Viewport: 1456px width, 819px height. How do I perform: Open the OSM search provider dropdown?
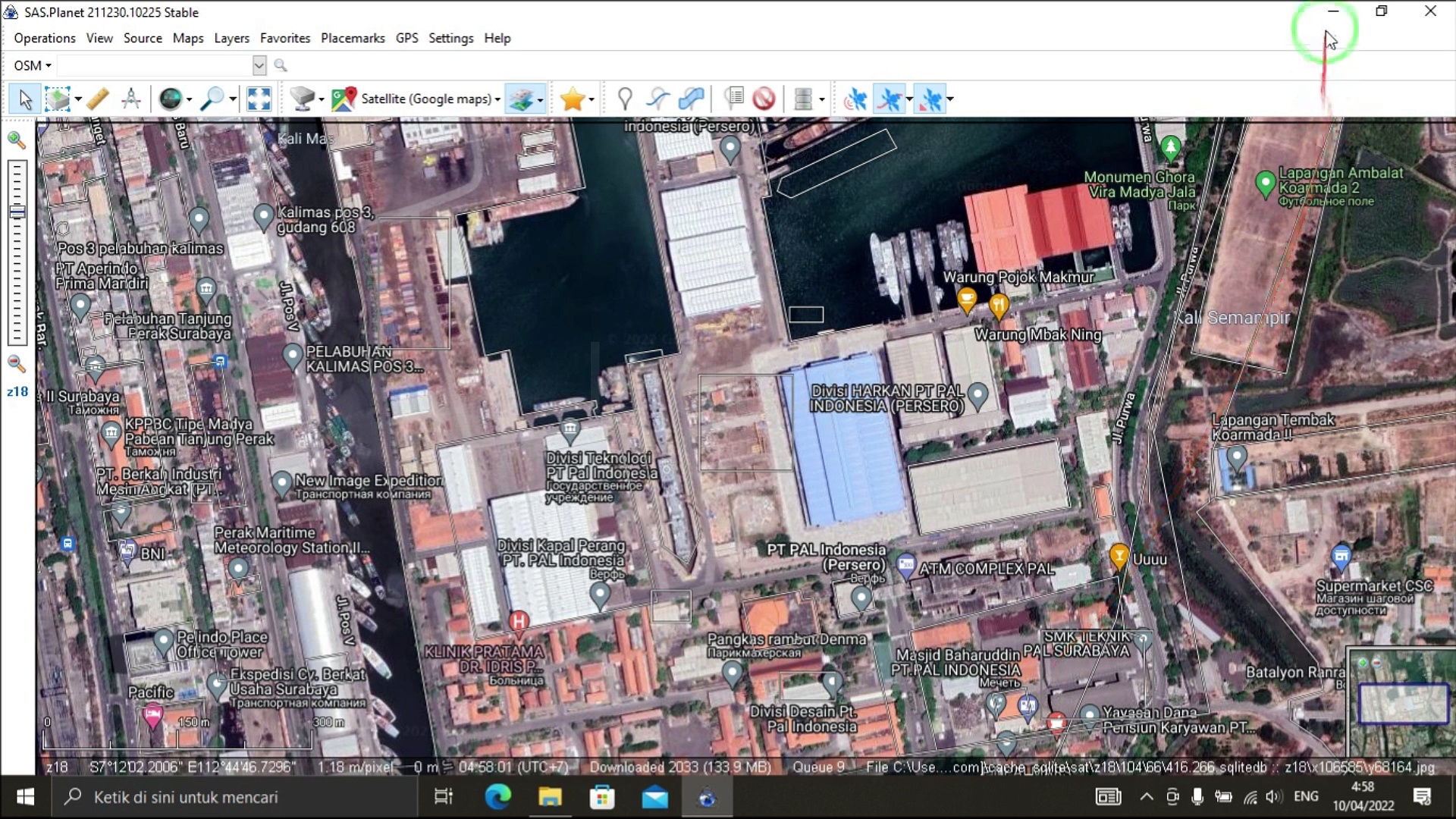33,65
